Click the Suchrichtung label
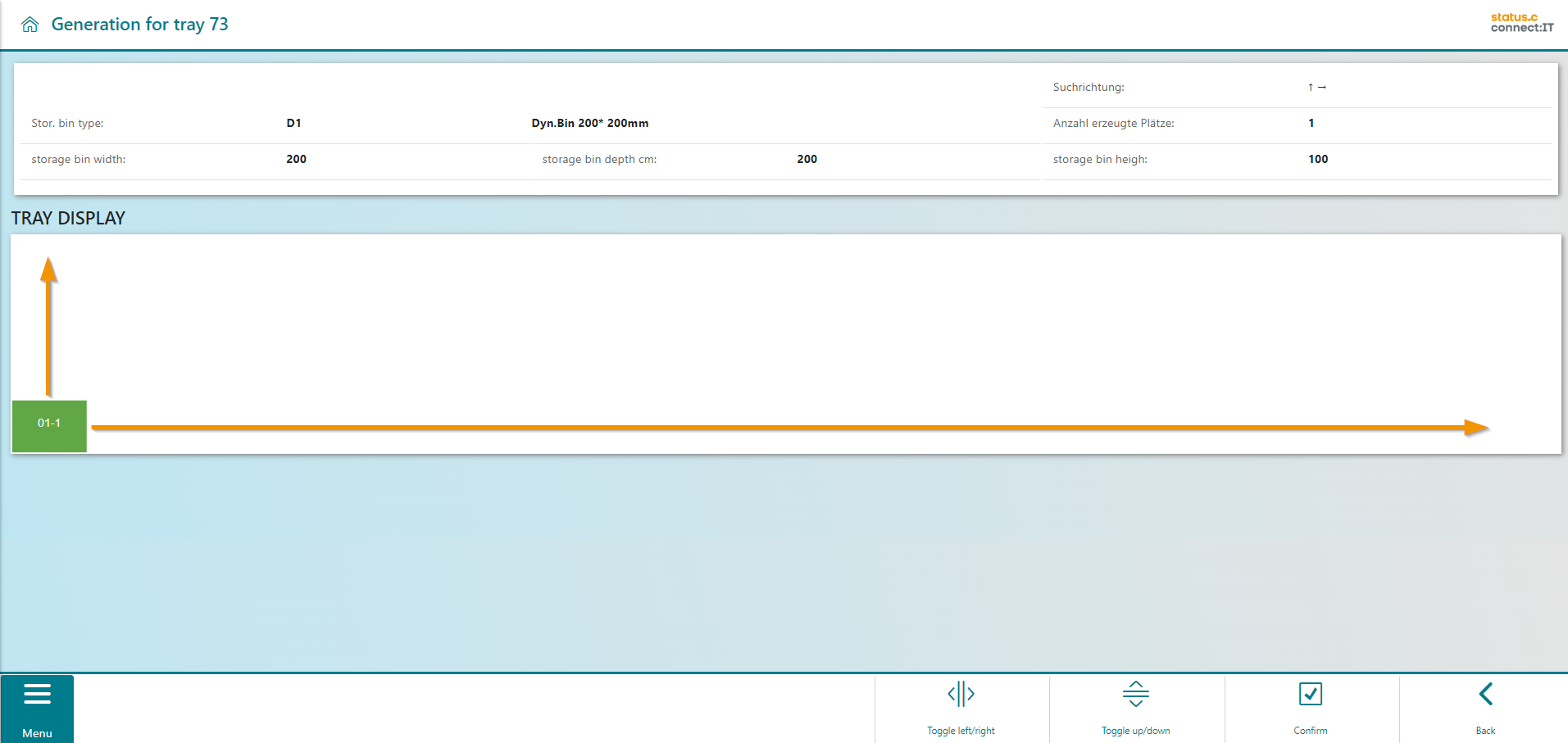The image size is (1568, 743). 1088,87
